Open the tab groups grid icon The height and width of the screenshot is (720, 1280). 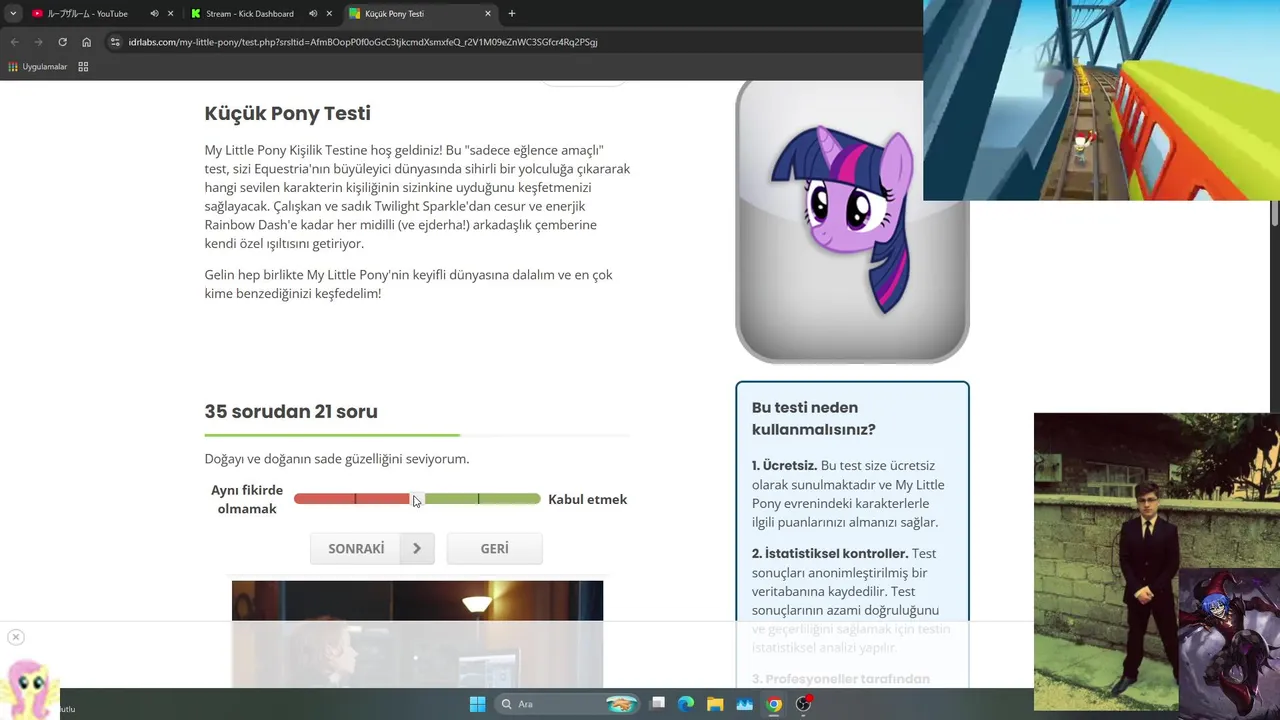[83, 67]
